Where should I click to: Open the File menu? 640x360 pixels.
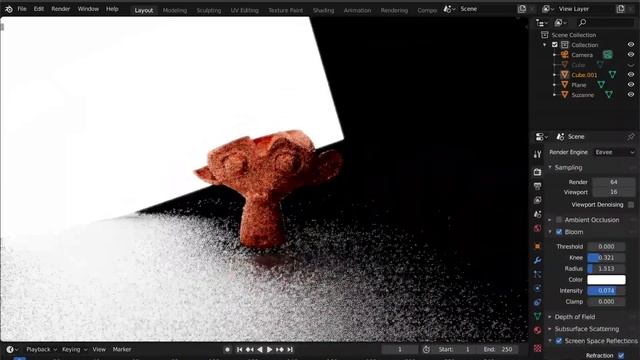[x=22, y=9]
